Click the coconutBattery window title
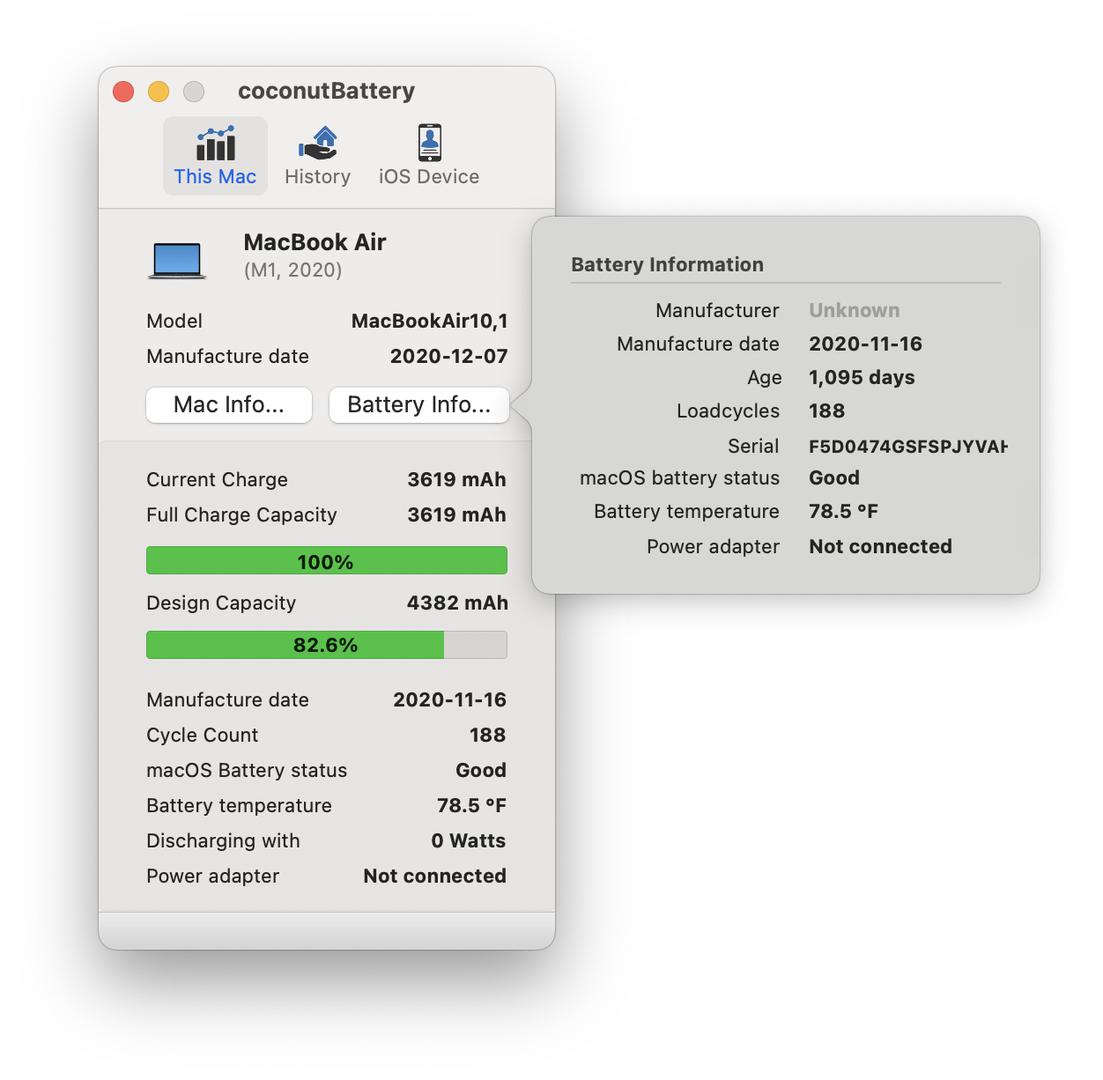 click(x=326, y=91)
